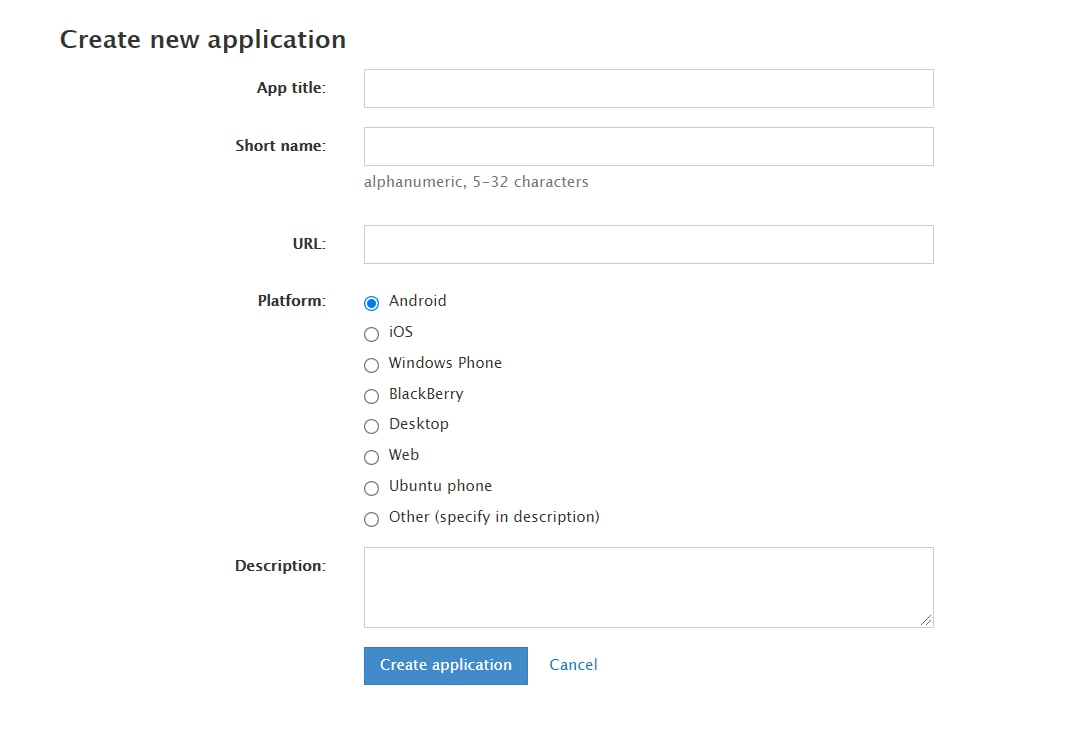Select the Android platform radio button
1076x756 pixels.
pos(371,302)
